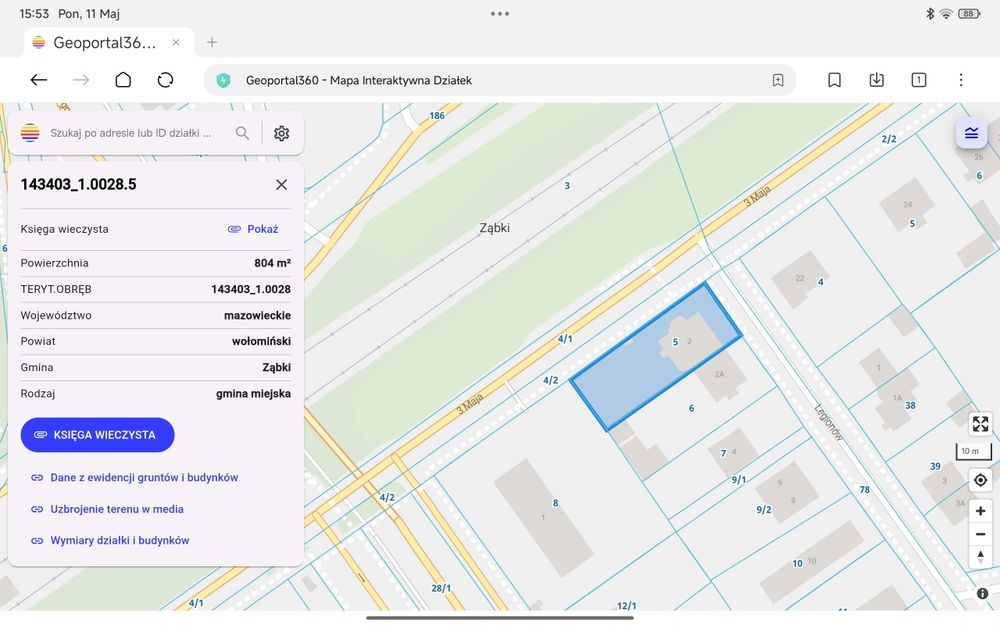Open the map info attribution icon
Screen dimensions: 1000x625
coord(983,593)
